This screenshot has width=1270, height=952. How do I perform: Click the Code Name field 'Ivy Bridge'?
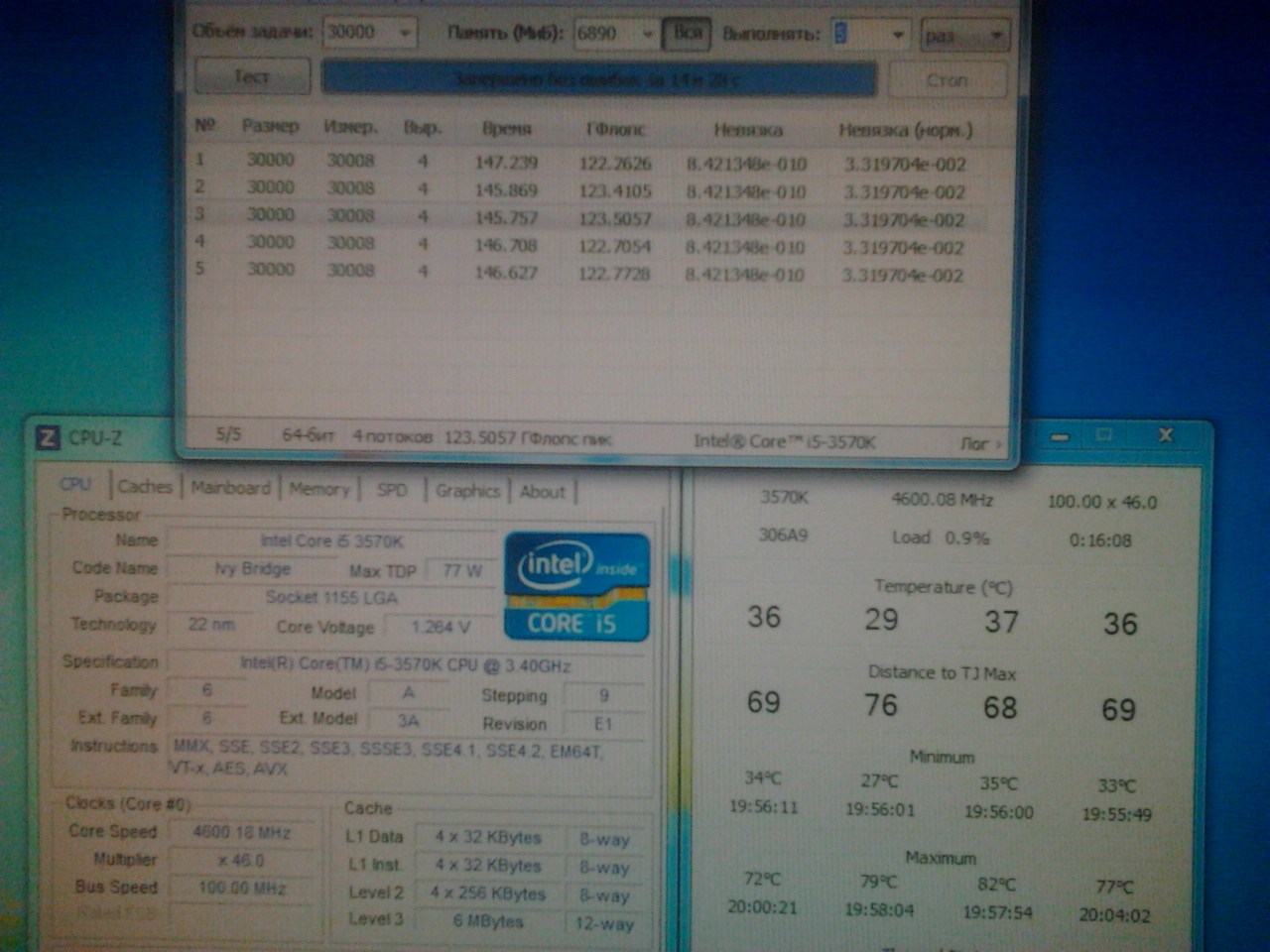click(252, 569)
